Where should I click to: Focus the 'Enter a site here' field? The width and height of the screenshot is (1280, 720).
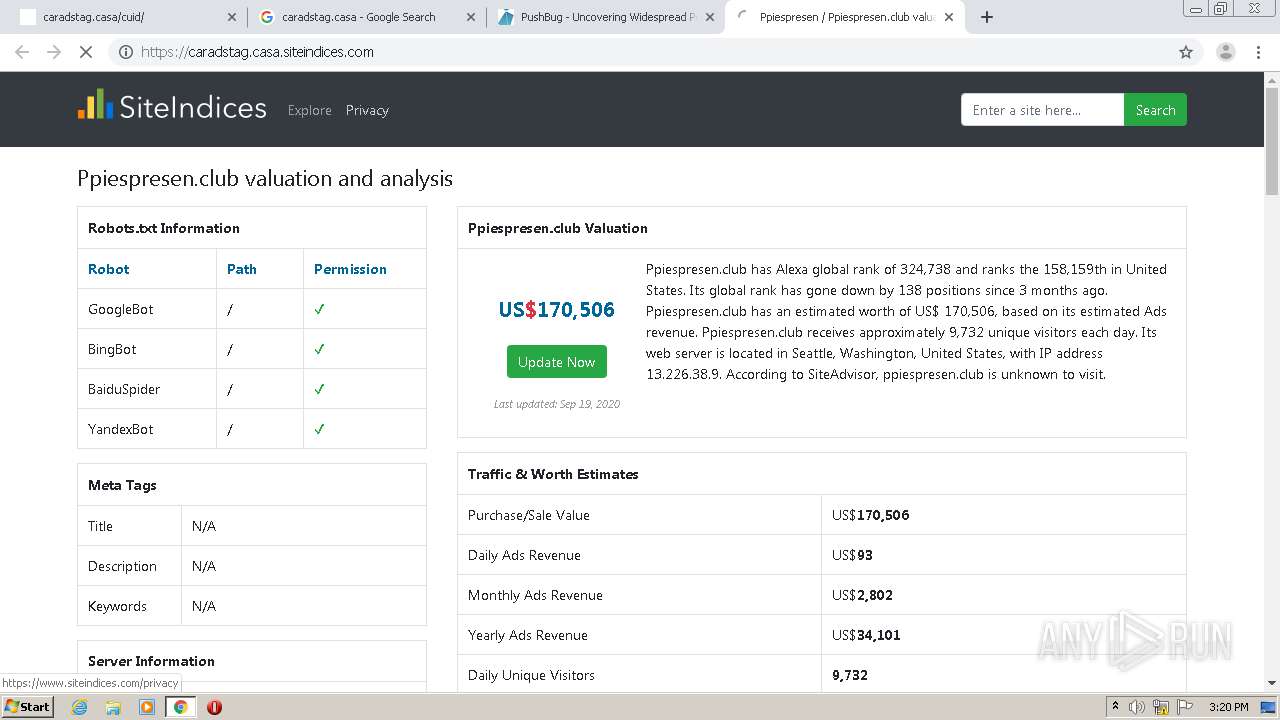[1041, 110]
